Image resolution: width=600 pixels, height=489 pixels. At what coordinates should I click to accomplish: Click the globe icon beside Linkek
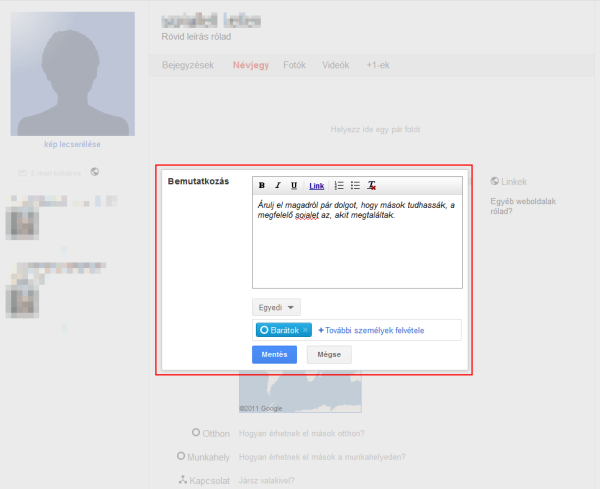coord(494,181)
